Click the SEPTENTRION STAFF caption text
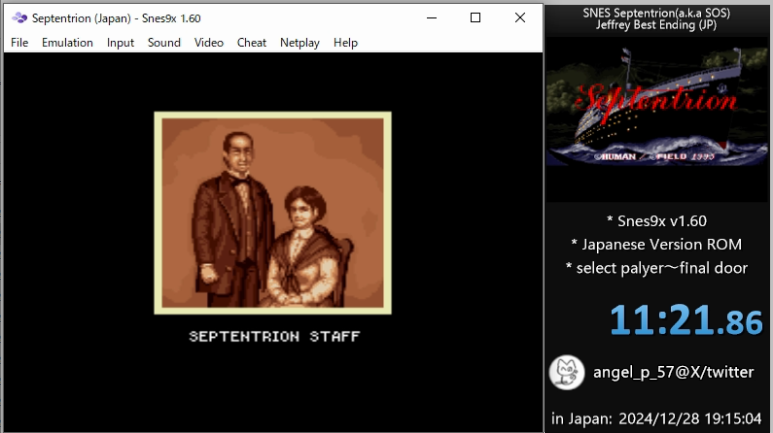 pyautogui.click(x=275, y=336)
